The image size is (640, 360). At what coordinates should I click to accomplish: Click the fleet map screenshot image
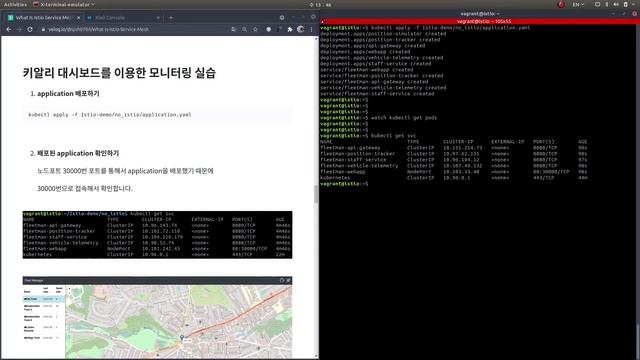point(157,318)
